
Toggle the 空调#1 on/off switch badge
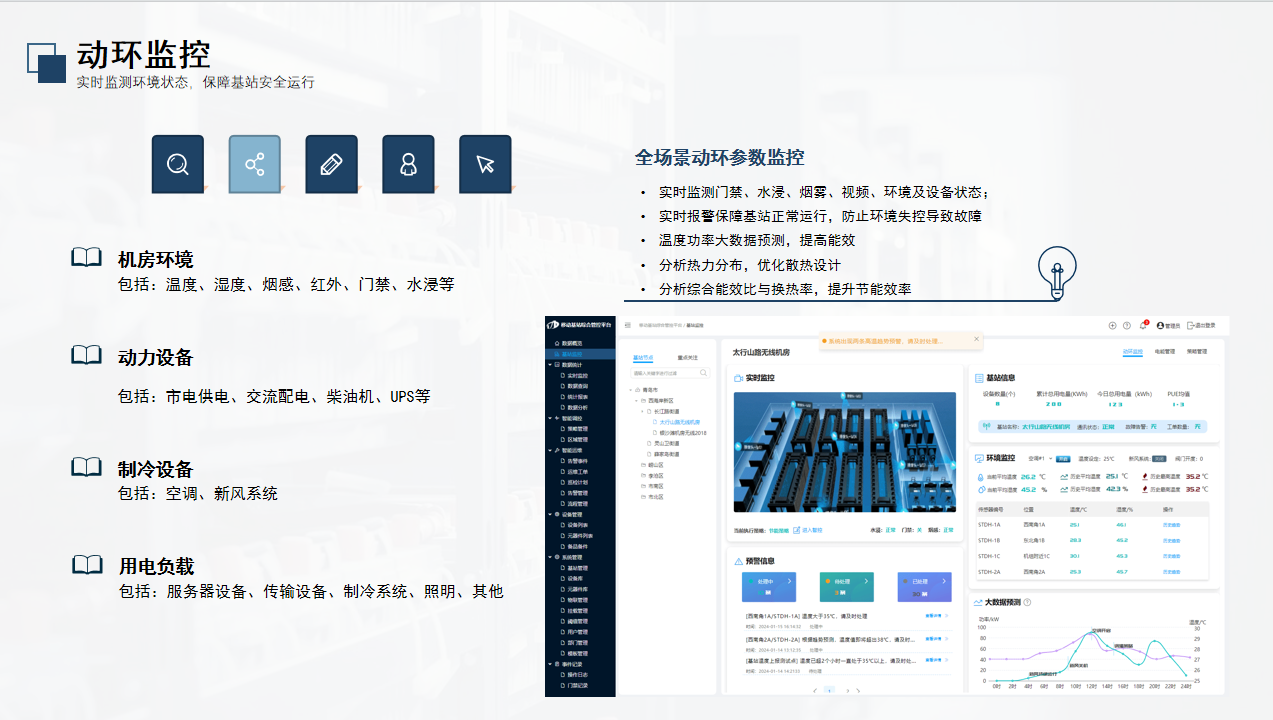click(1064, 459)
